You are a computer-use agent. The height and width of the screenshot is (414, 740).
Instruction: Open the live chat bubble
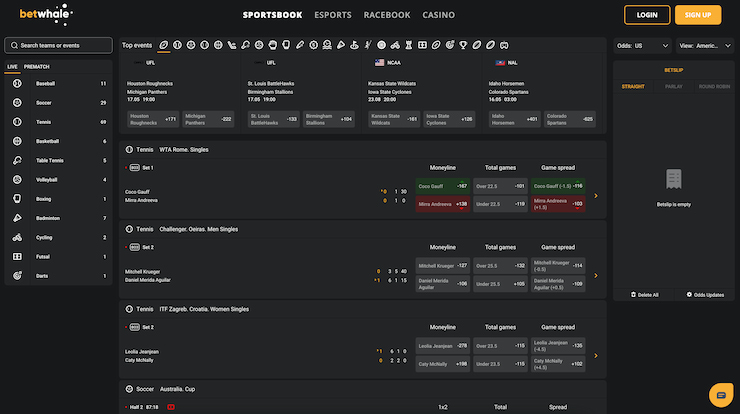pos(721,395)
